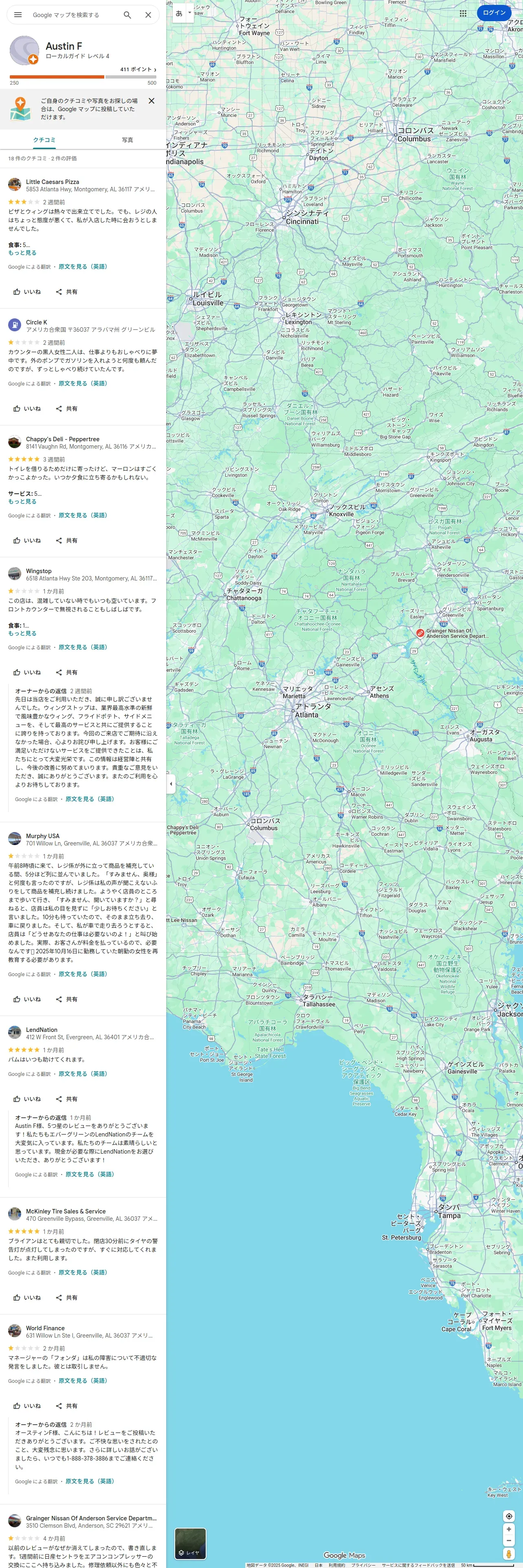523x1568 pixels.
Task: Clear search with the X icon
Action: tap(148, 15)
